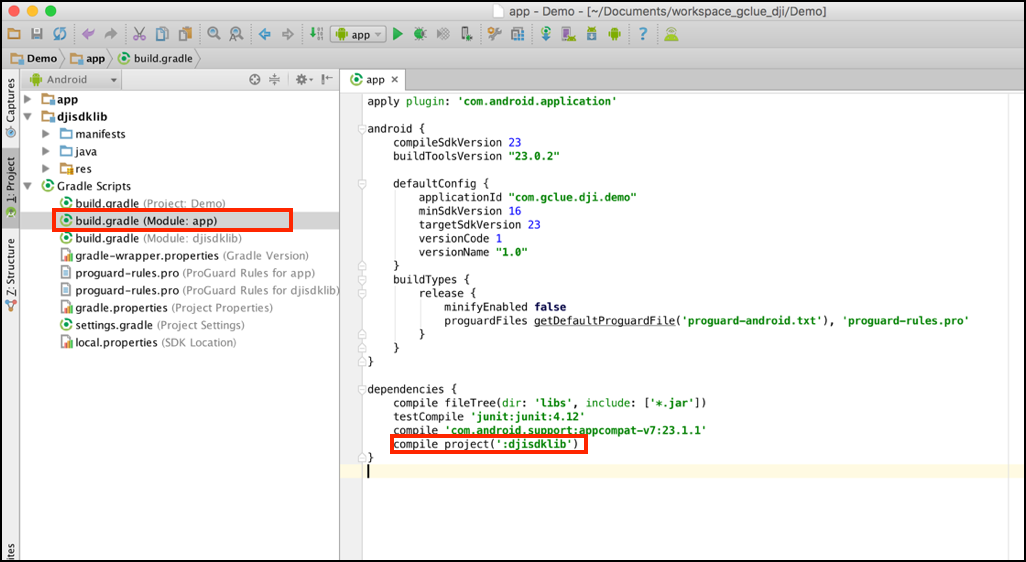
Task: Click the Undo arrow icon
Action: click(87, 34)
